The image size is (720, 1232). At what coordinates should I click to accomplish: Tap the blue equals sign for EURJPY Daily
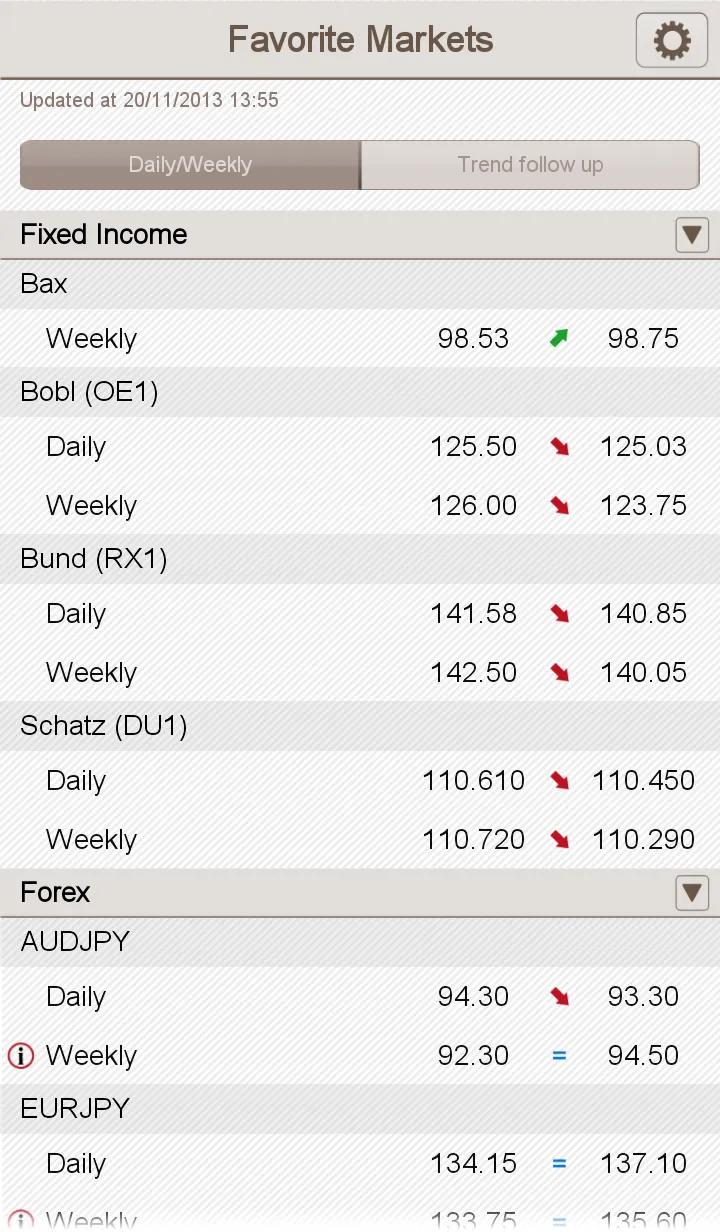pyautogui.click(x=559, y=1163)
